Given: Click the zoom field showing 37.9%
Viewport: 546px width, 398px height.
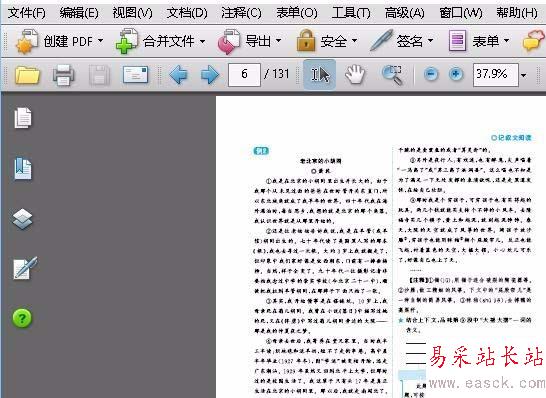Looking at the screenshot, I should point(496,74).
